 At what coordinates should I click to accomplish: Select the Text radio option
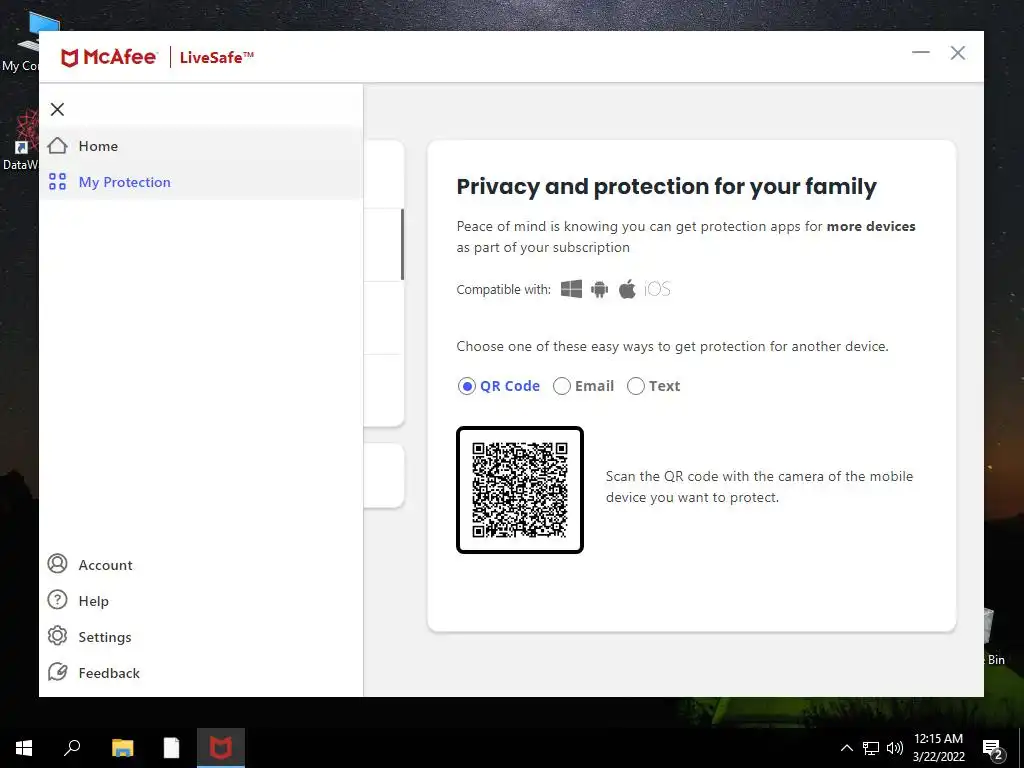[635, 386]
